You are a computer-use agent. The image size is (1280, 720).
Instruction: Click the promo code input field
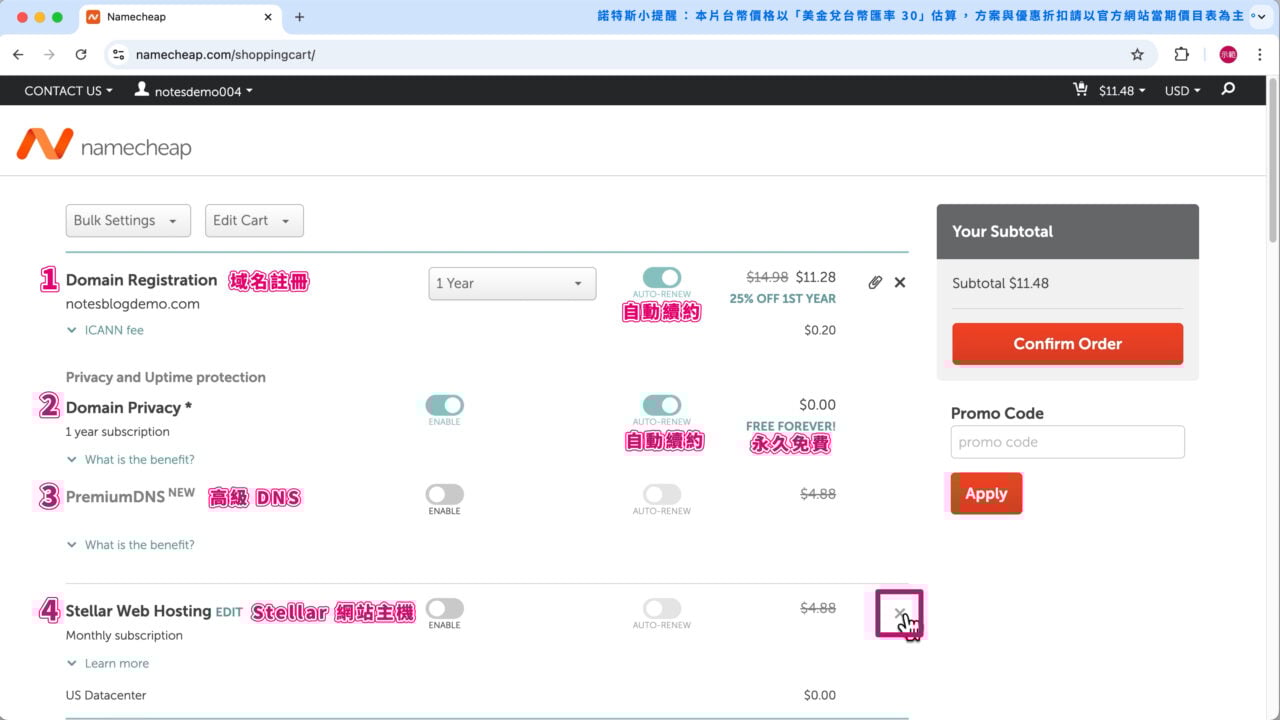1067,441
